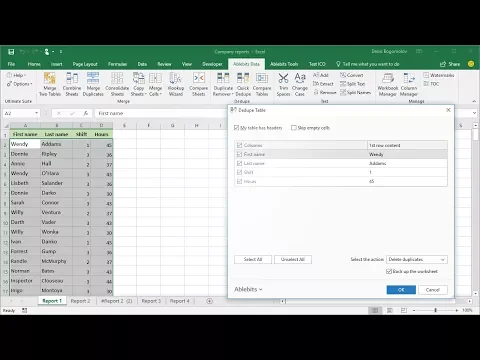Viewport: 480px width, 360px height.
Task: Open the Change Case tool
Action: click(300, 84)
